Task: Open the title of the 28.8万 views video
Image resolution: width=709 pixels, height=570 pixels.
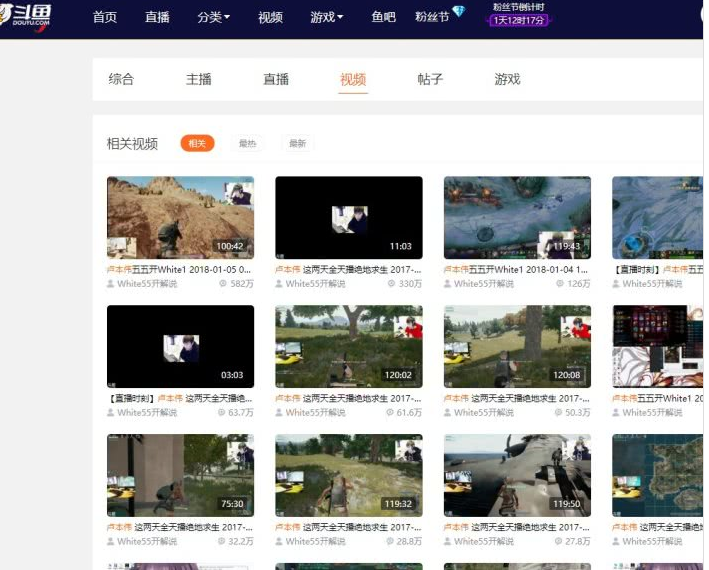Action: (348, 527)
